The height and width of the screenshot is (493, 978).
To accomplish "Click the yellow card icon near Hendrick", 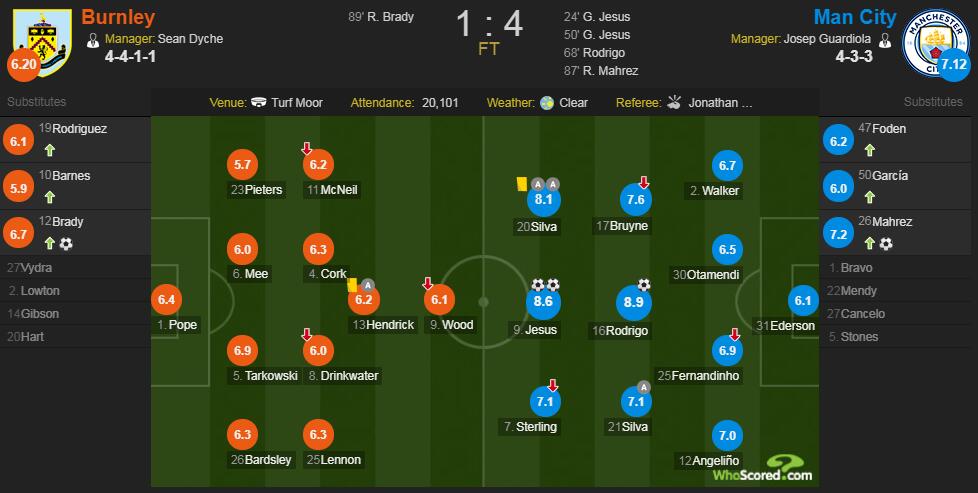I will point(352,285).
